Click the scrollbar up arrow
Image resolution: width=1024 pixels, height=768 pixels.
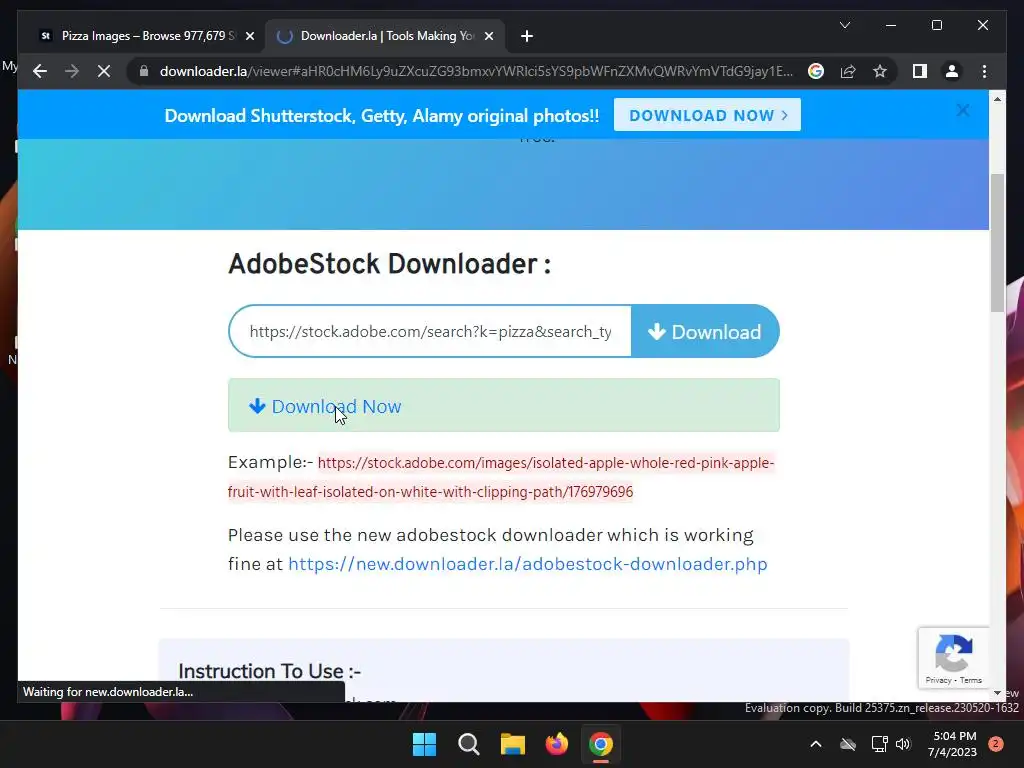coord(997,99)
